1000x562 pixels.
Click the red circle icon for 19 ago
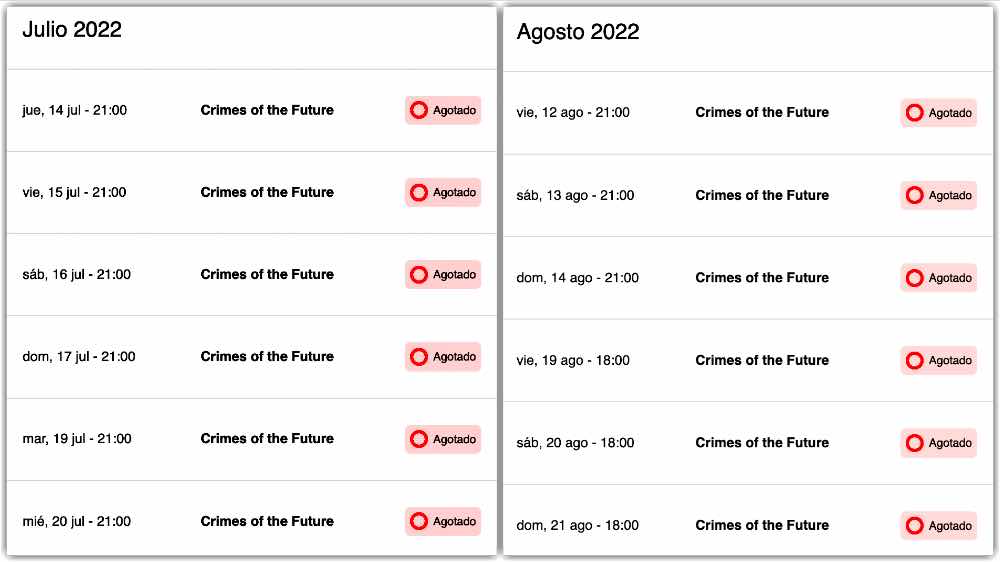915,360
